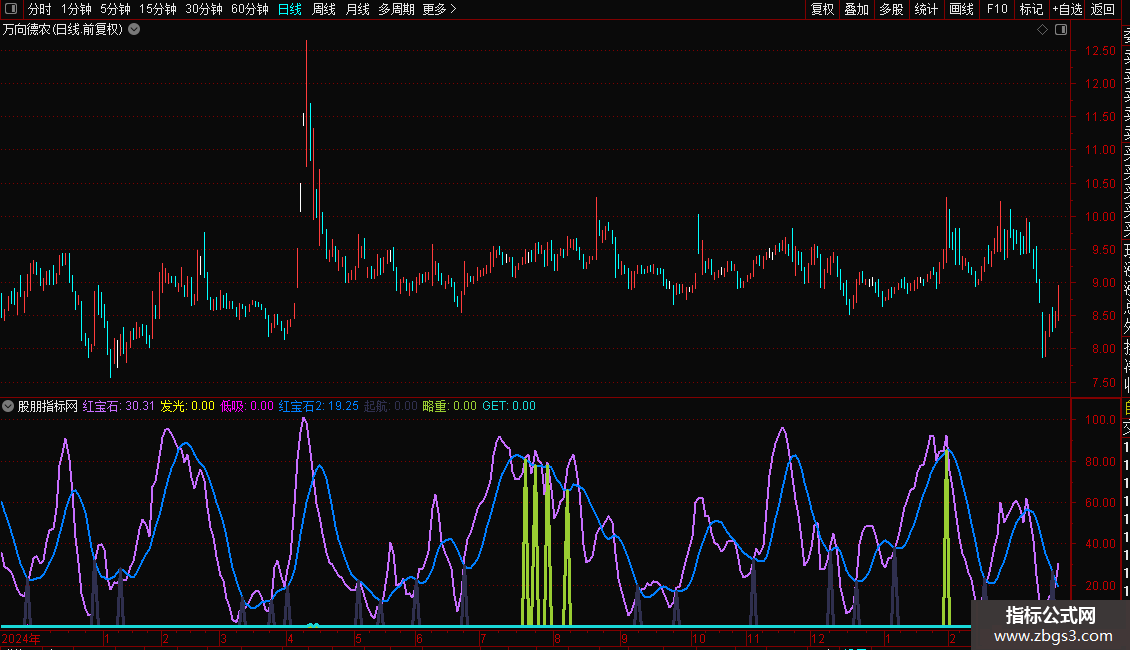Toggle the right side panel icon
1130x650 pixels.
pyautogui.click(x=1061, y=30)
